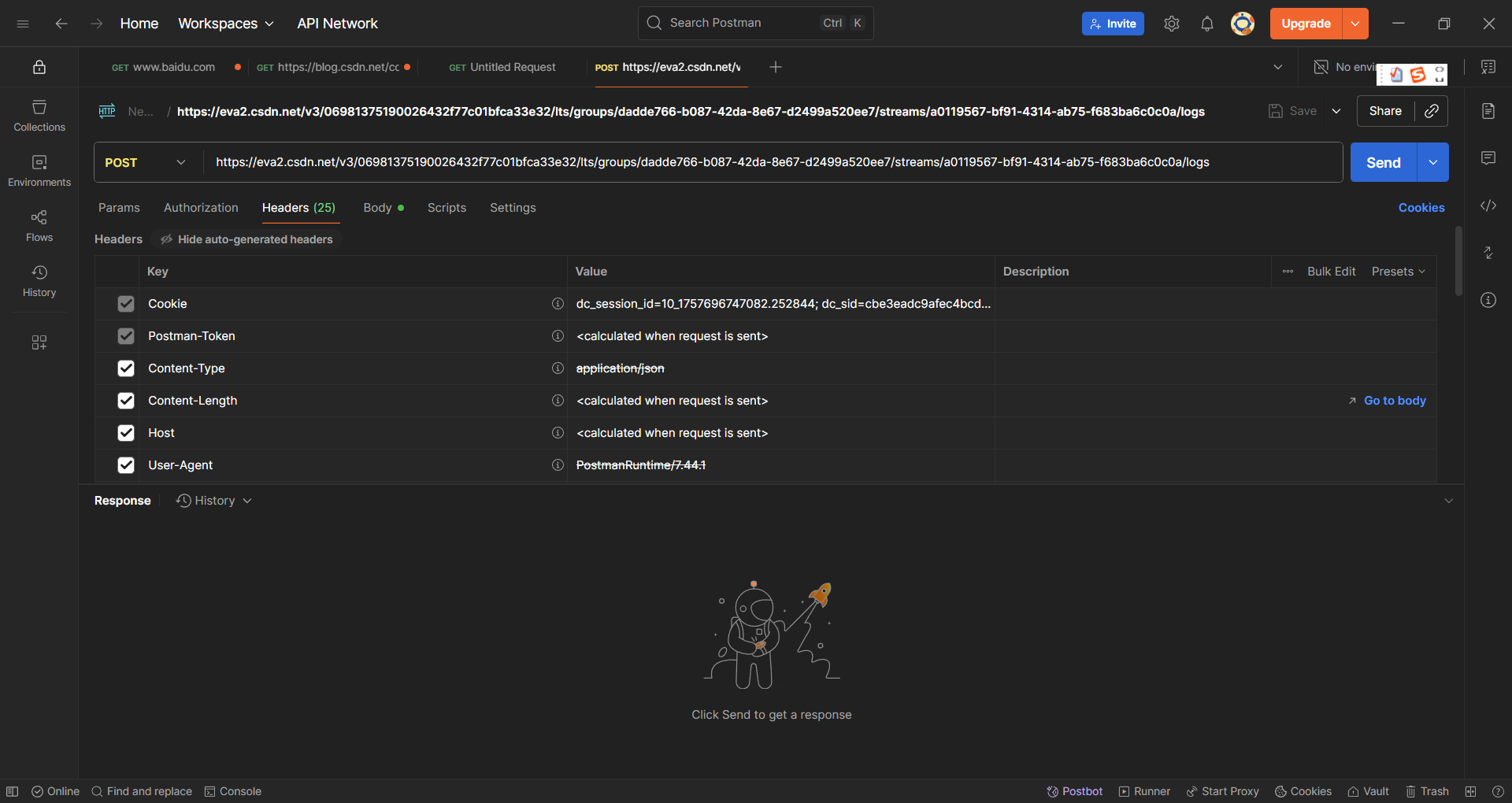Select Untitled Request tab
Viewport: 1512px width, 803px height.
tap(502, 67)
